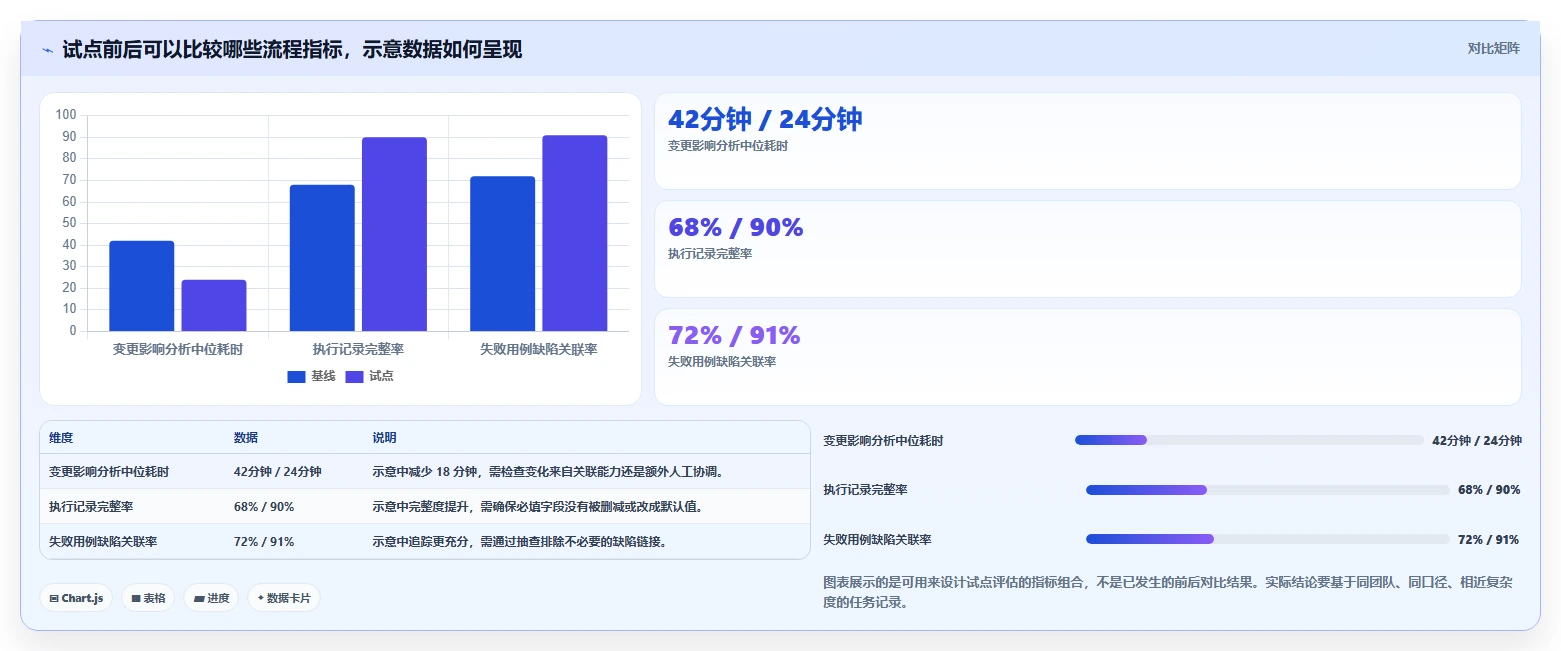Viewport: 1561px width, 651px height.
Task: Click 执行记录完整率 caption in data card
Action: pos(710,254)
